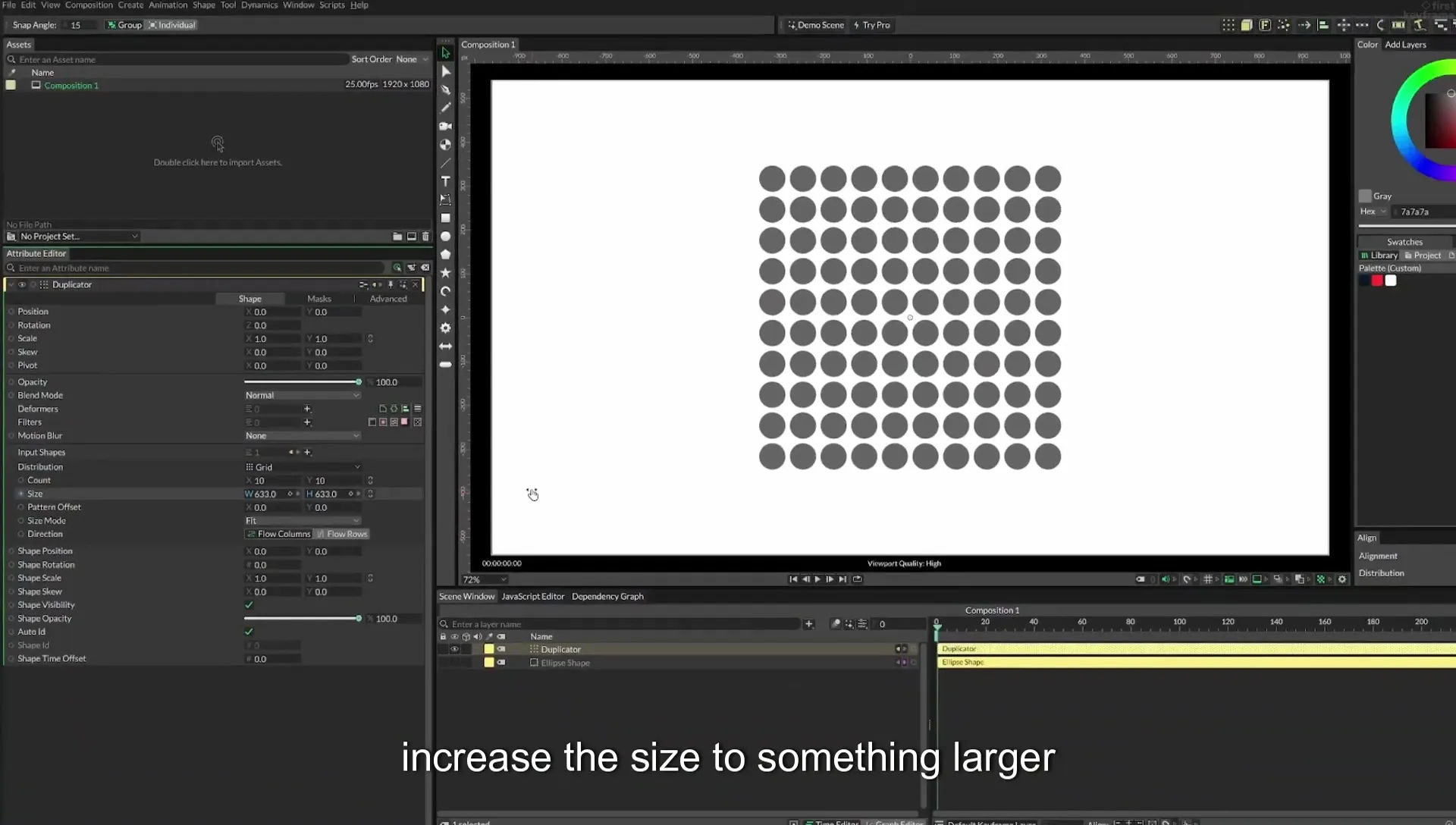This screenshot has width=1456, height=825.
Task: Hide the Duplicator layer eye icon
Action: click(x=454, y=650)
